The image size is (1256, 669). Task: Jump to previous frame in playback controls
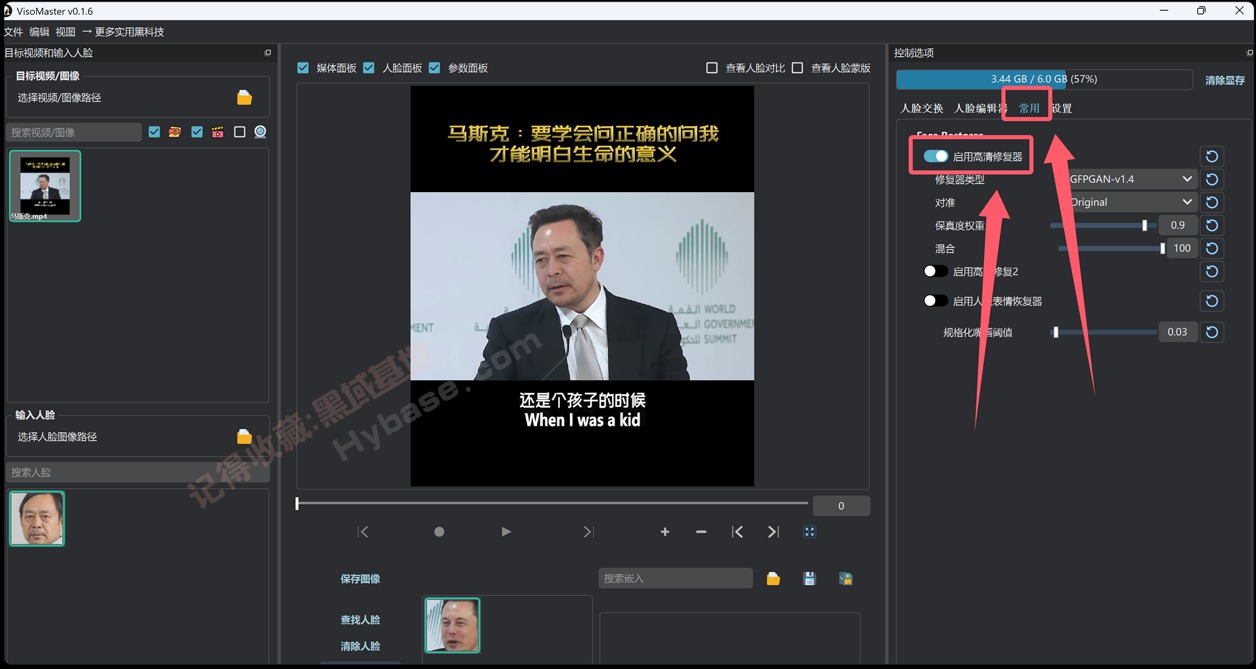coord(364,532)
